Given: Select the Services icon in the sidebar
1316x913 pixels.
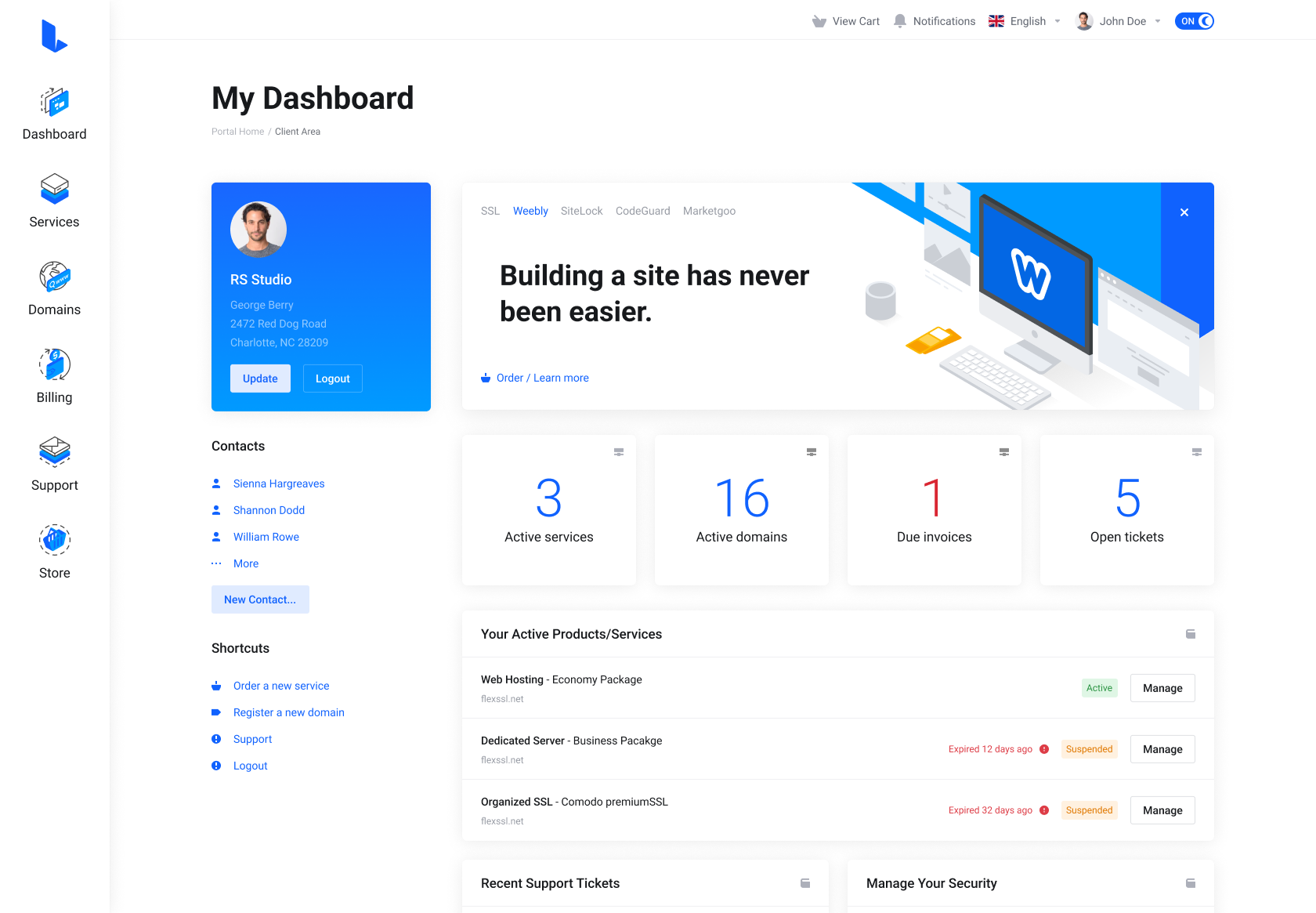Looking at the screenshot, I should coord(54,190).
